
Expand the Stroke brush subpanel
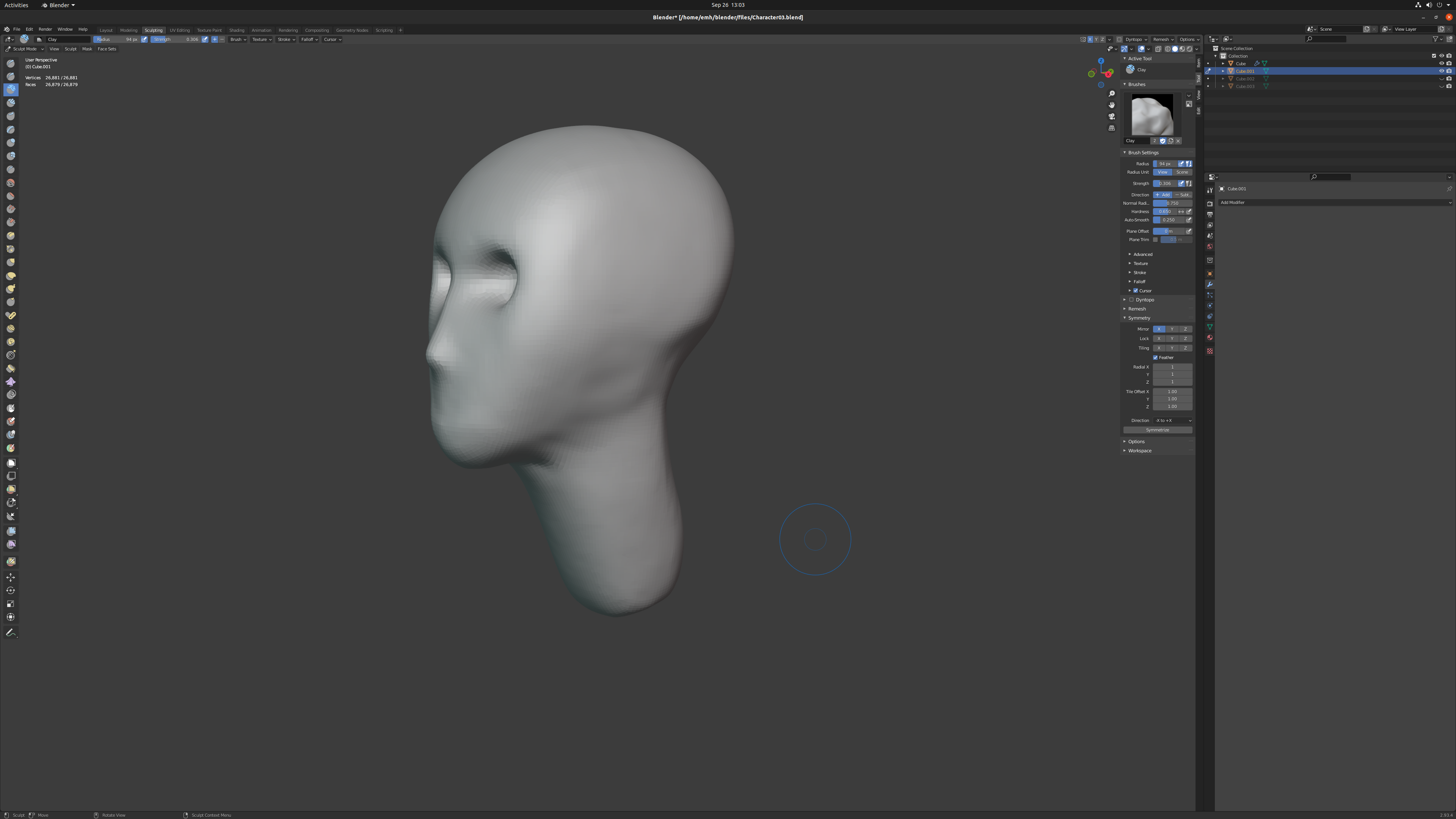pyautogui.click(x=1139, y=273)
